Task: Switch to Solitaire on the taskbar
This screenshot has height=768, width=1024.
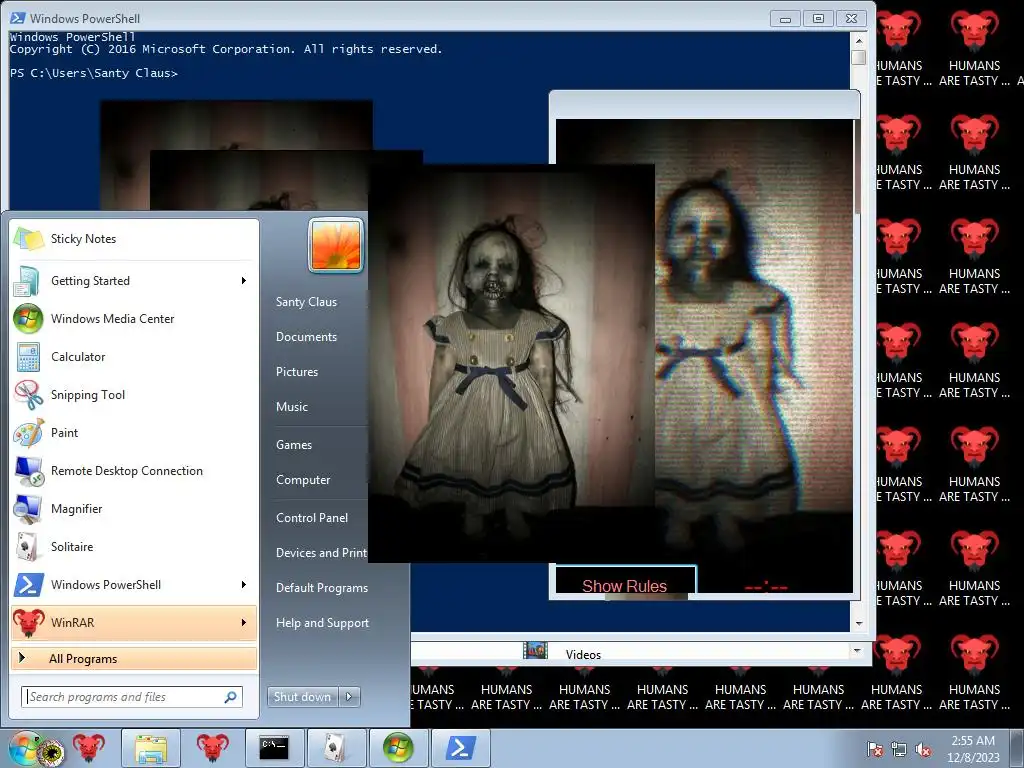Action: (x=336, y=748)
